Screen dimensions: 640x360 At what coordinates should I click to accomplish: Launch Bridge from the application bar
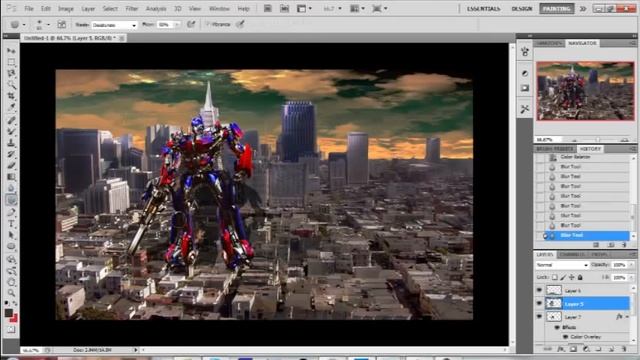click(x=267, y=8)
